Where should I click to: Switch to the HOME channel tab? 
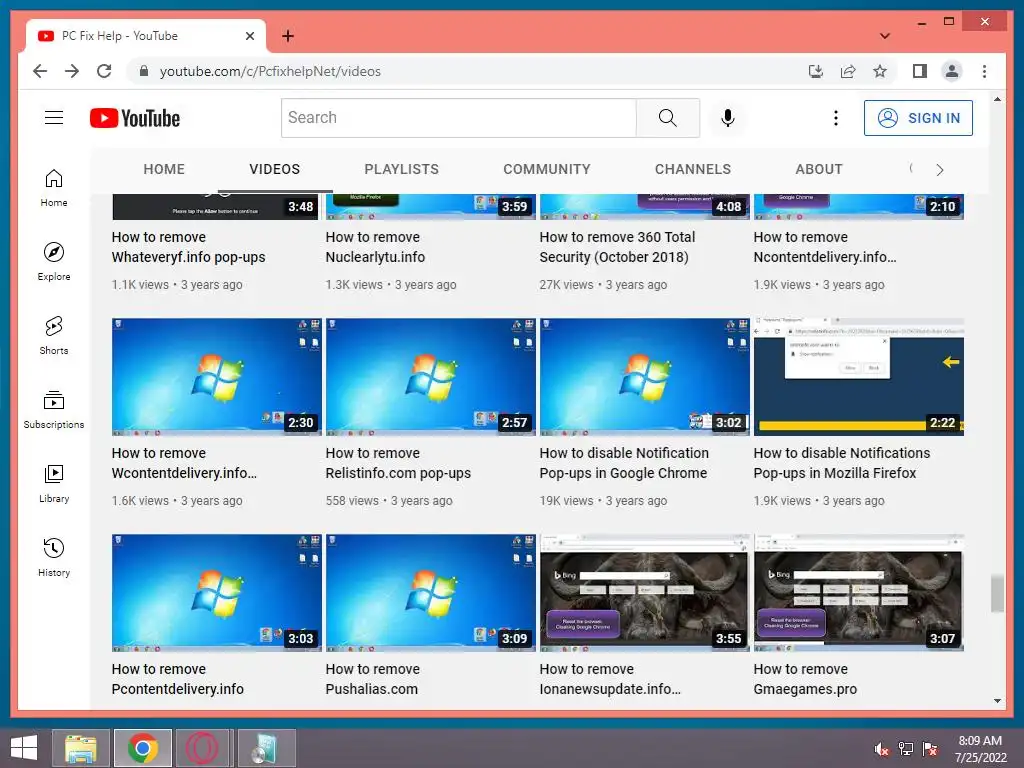coord(164,169)
